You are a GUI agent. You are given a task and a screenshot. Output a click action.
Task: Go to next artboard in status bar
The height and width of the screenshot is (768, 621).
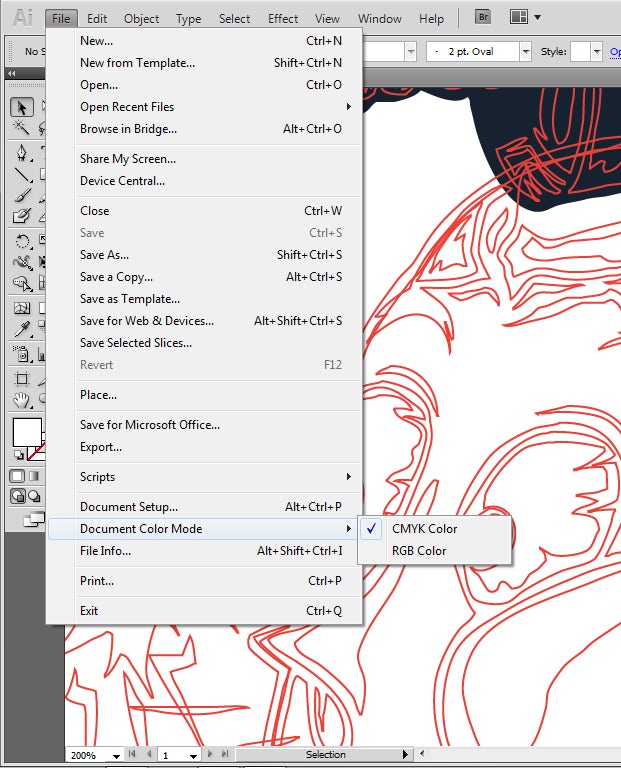pyautogui.click(x=210, y=755)
